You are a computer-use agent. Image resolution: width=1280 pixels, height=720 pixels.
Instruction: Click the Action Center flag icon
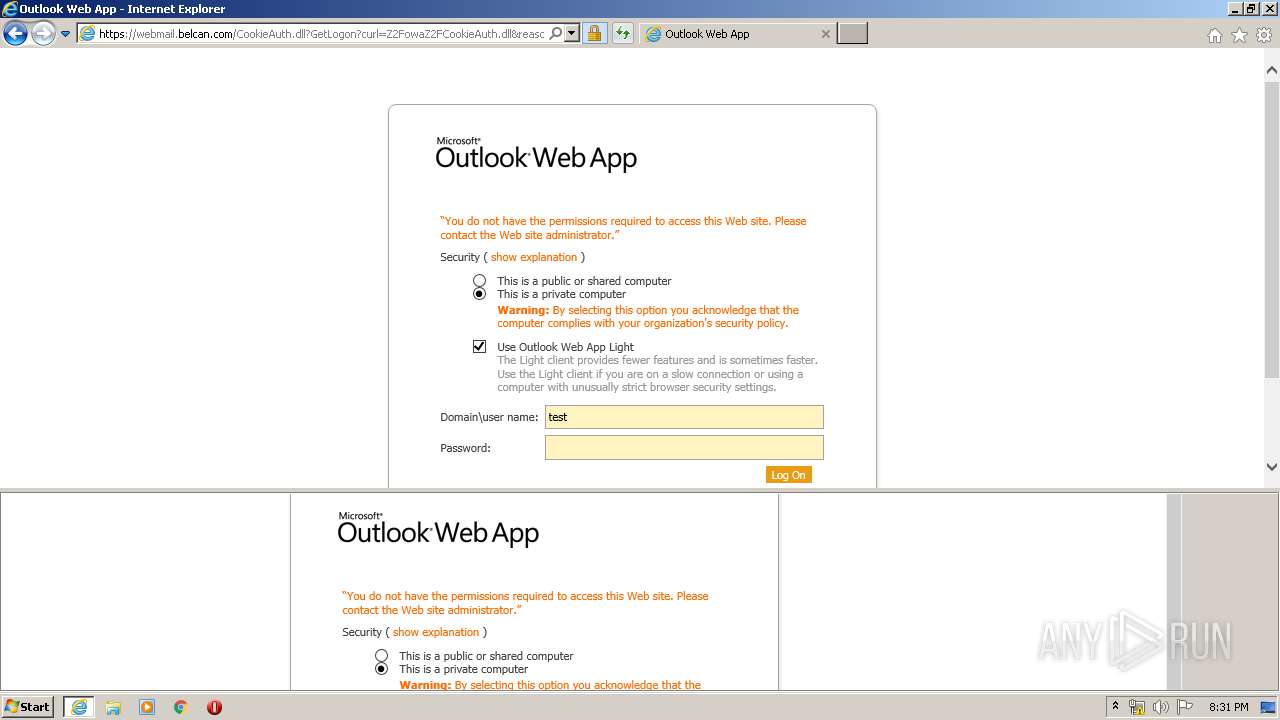coord(1185,707)
